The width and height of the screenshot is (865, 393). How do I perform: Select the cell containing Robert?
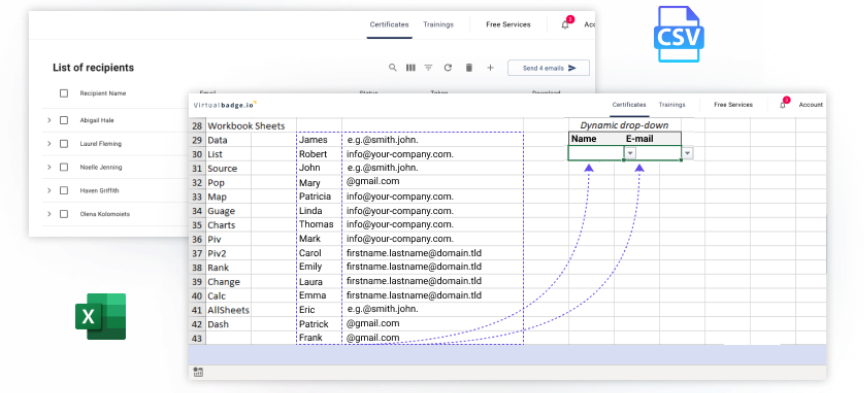point(319,154)
